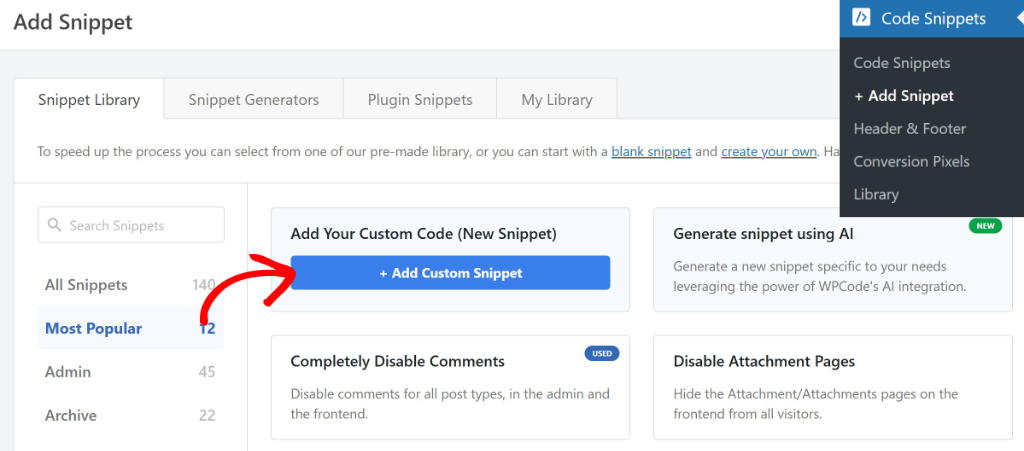Filter by Admin category
The image size is (1024, 451).
point(130,372)
